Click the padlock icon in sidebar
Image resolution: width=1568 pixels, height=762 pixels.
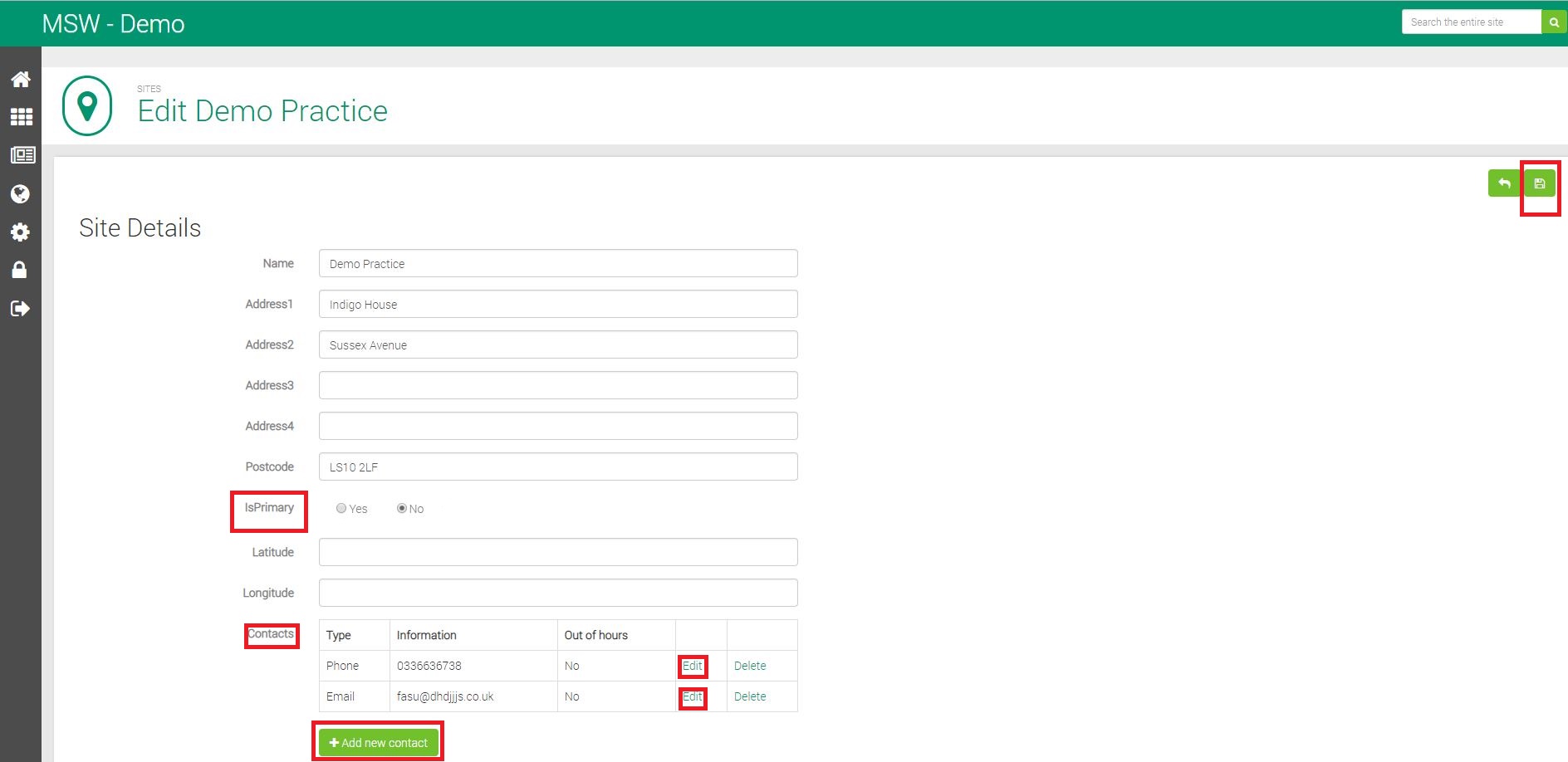21,271
